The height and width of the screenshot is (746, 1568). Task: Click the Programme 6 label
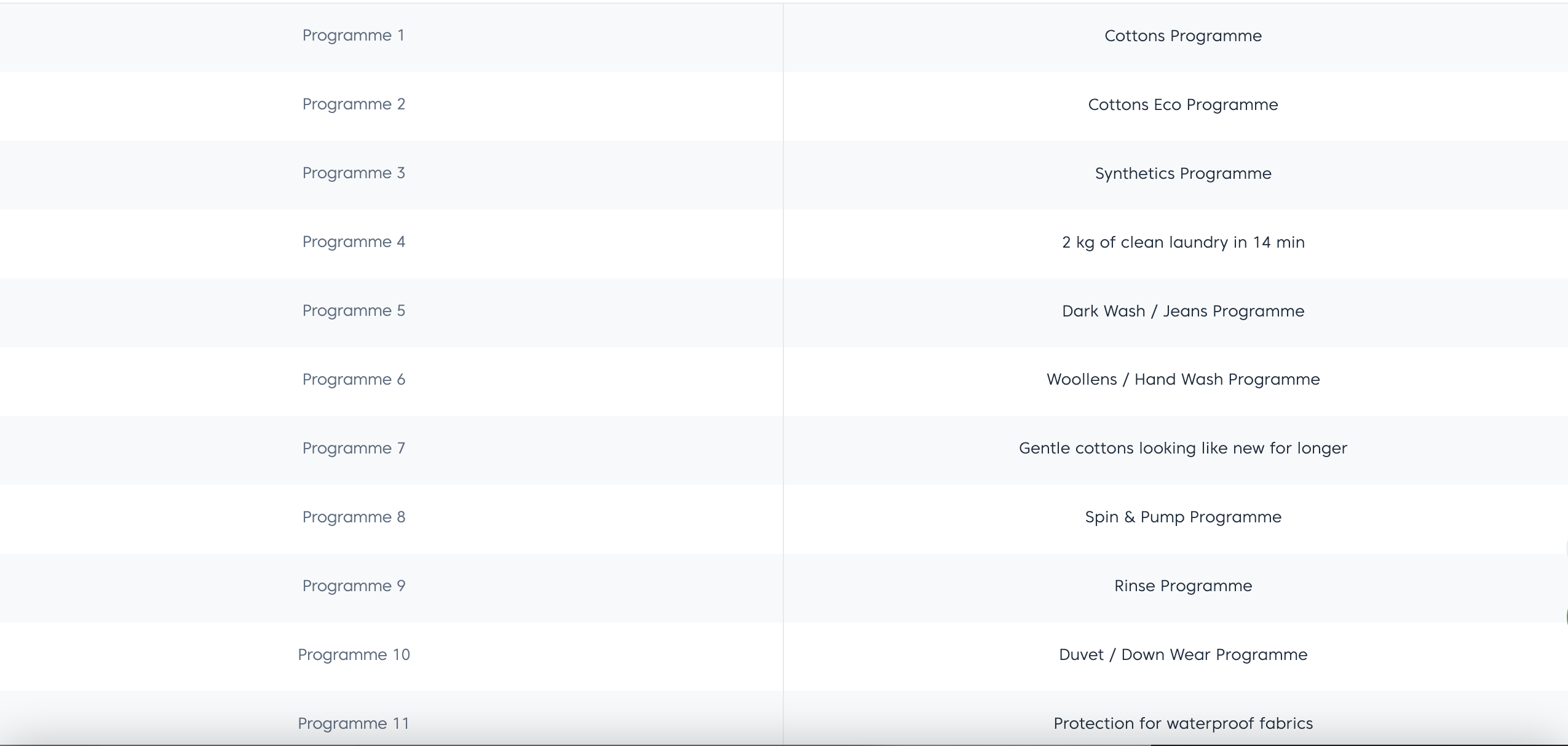(354, 380)
